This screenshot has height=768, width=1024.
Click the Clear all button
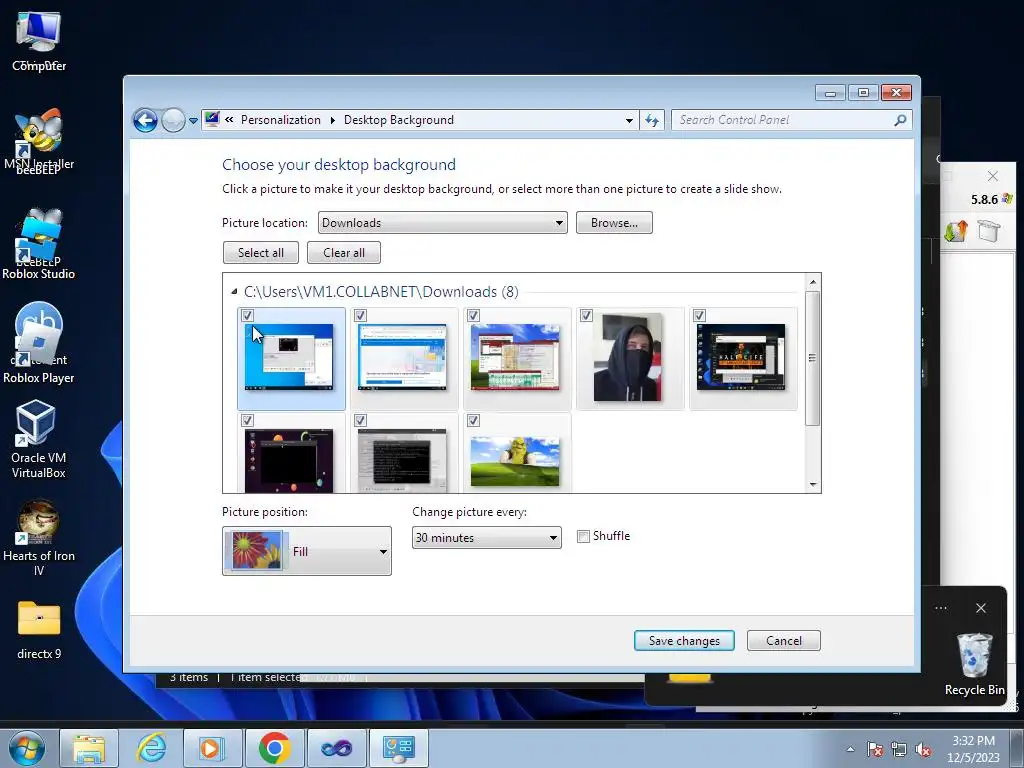click(344, 253)
